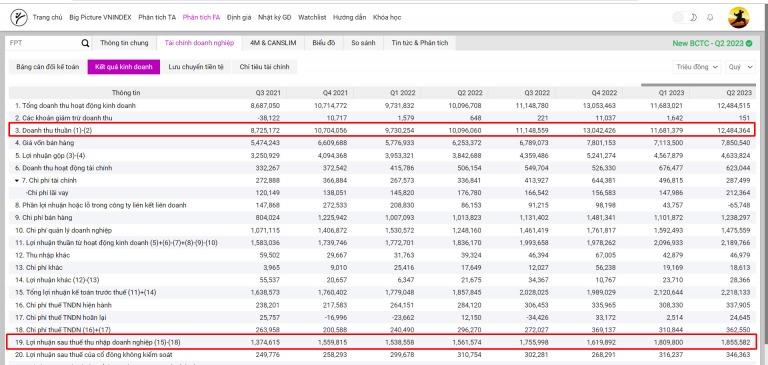This screenshot has width=768, height=365.
Task: Switch to Thông tin chung tab
Action: click(x=124, y=43)
